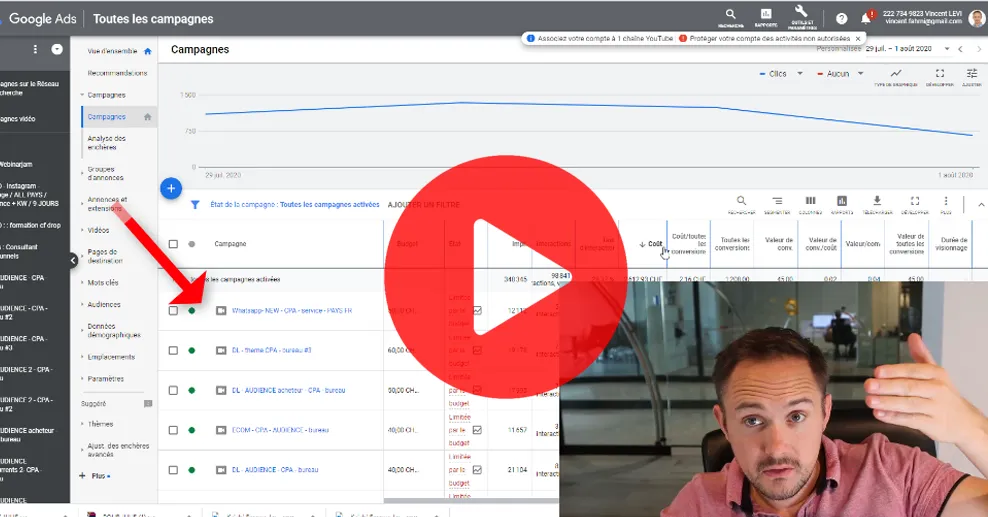The image size is (988, 517).
Task: Open the Plus three-dot menu above the table
Action: click(946, 201)
